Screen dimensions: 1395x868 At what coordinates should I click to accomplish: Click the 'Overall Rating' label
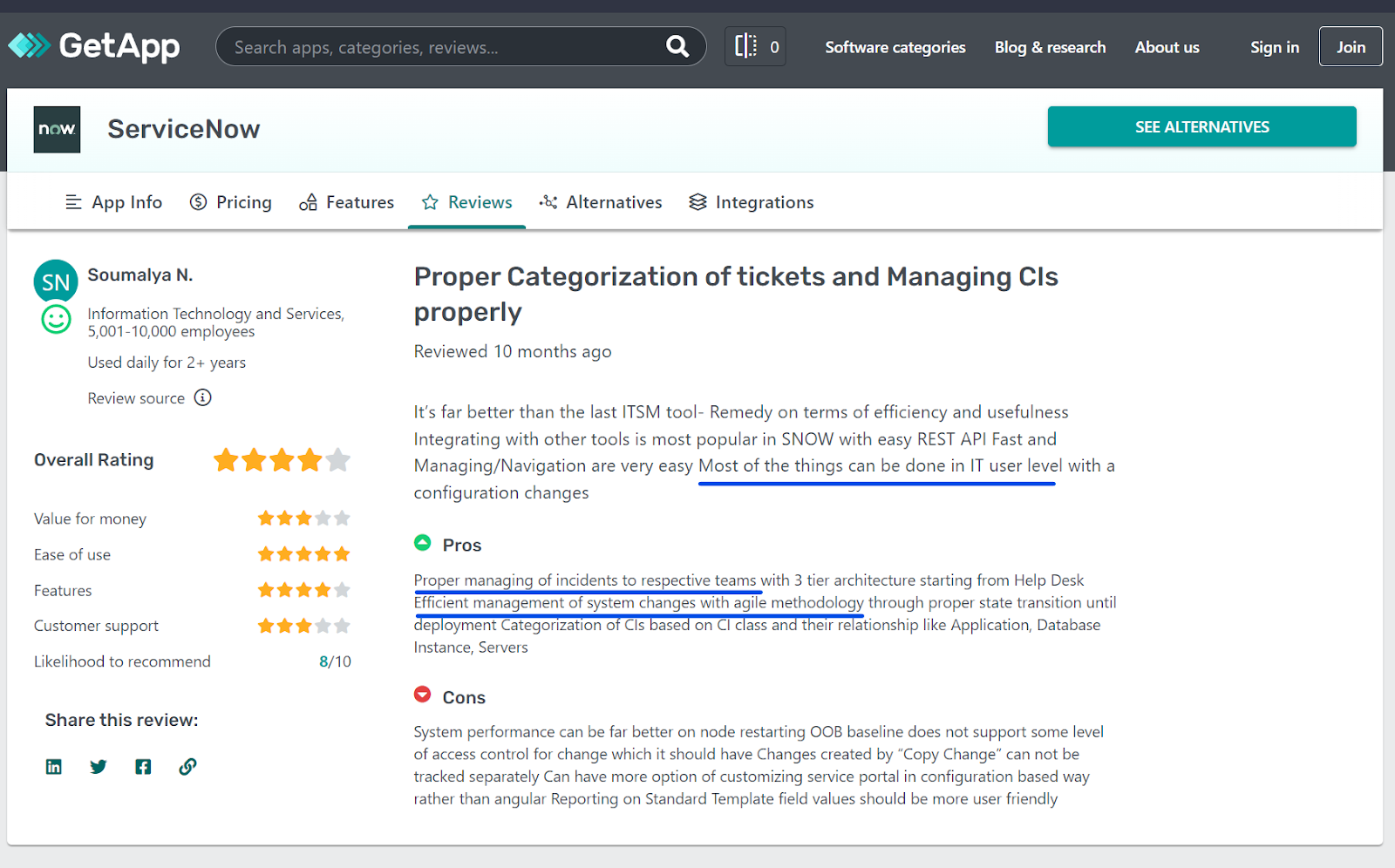[x=94, y=460]
